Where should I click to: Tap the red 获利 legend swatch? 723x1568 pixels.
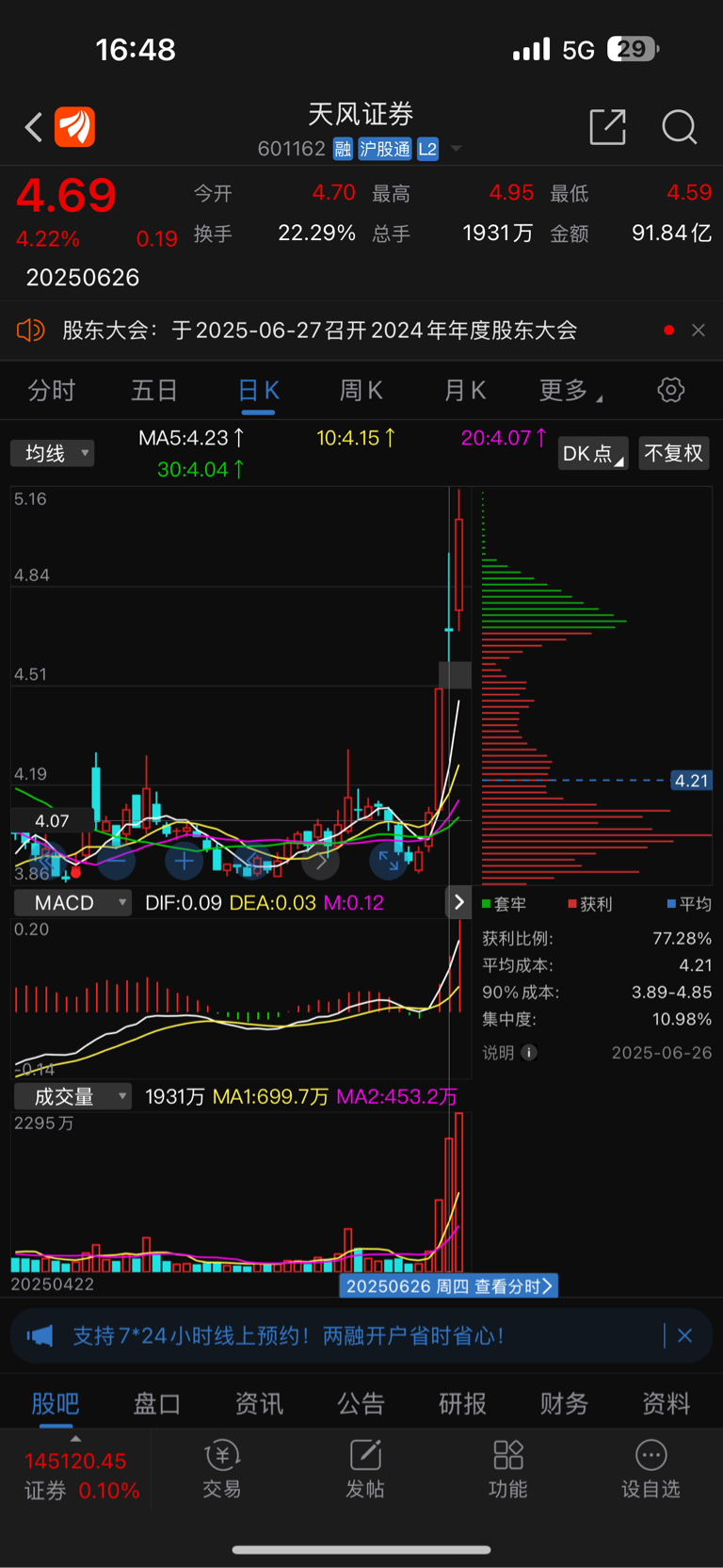[572, 904]
